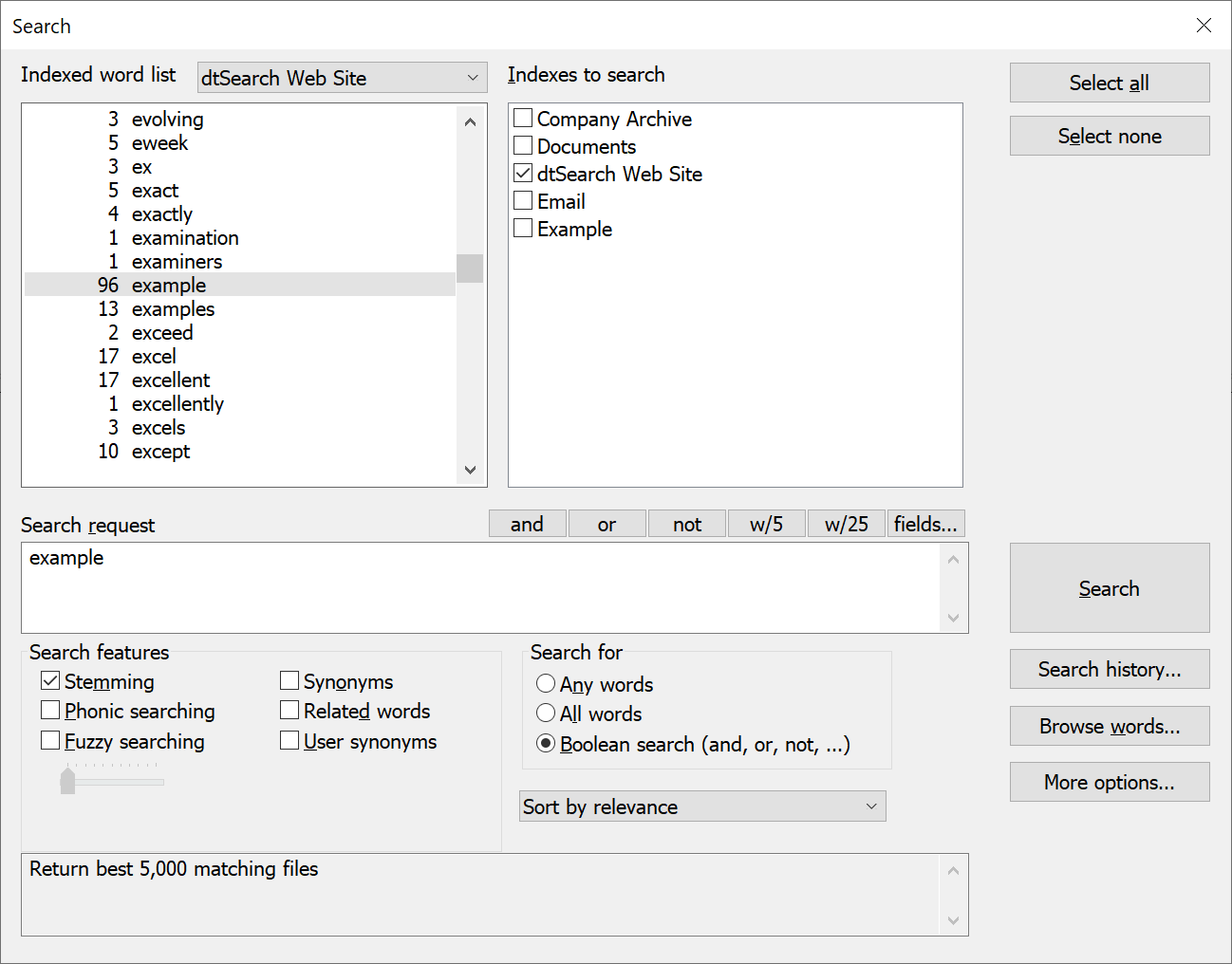The height and width of the screenshot is (964, 1232).
Task: Click 'Return best 5,000 matching files' text
Action: (x=174, y=869)
